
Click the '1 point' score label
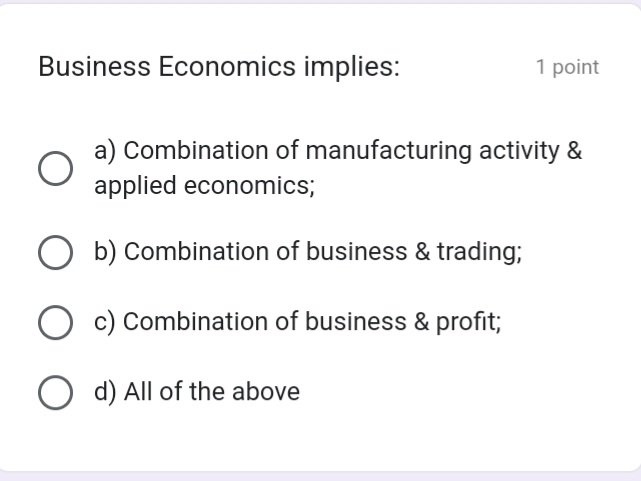pos(567,67)
